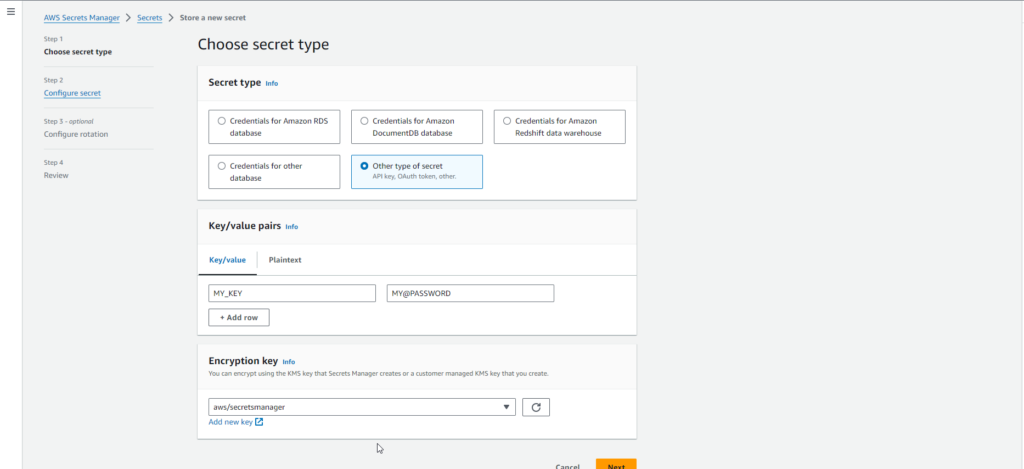Switch to the Key/value tab
Viewport: 1024px width, 469px height.
click(x=227, y=259)
